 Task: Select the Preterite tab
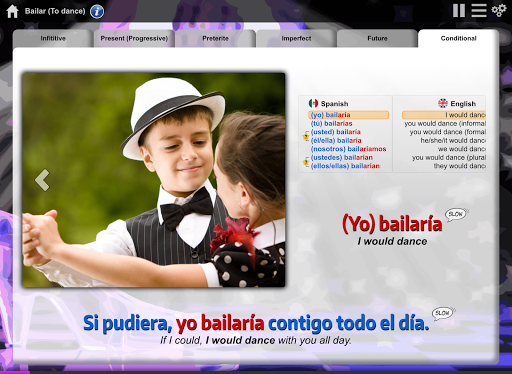pyautogui.click(x=215, y=38)
